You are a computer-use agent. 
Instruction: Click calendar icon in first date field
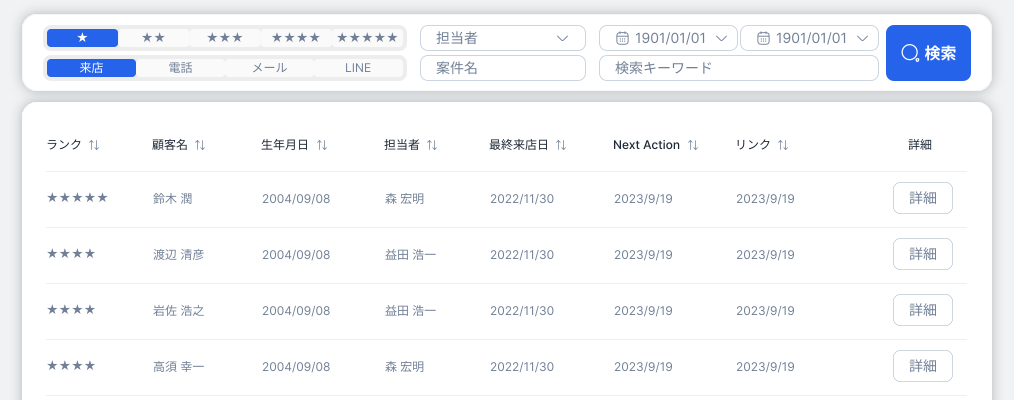pos(621,38)
